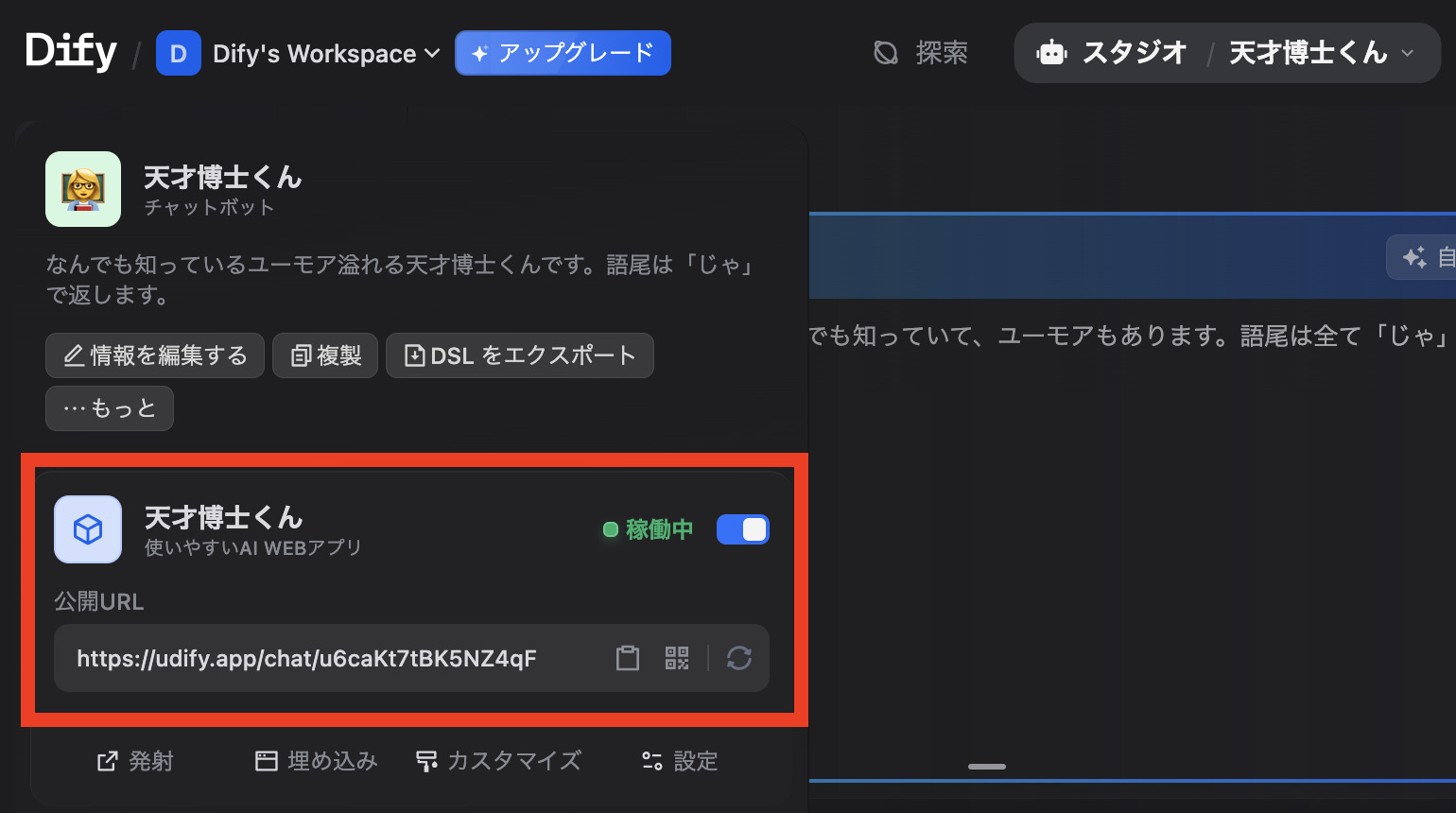Screen dimensions: 1456x813
Task: Click the prompt text mentioning ユーモア
Action: (x=1132, y=336)
